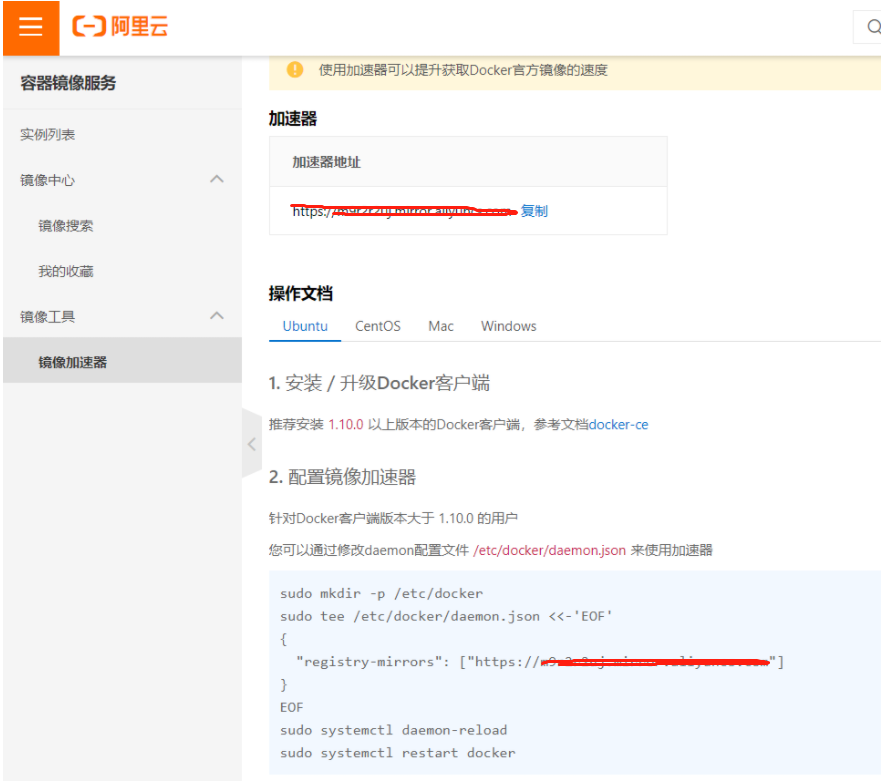Open 实例列表 in the sidebar

tap(47, 135)
